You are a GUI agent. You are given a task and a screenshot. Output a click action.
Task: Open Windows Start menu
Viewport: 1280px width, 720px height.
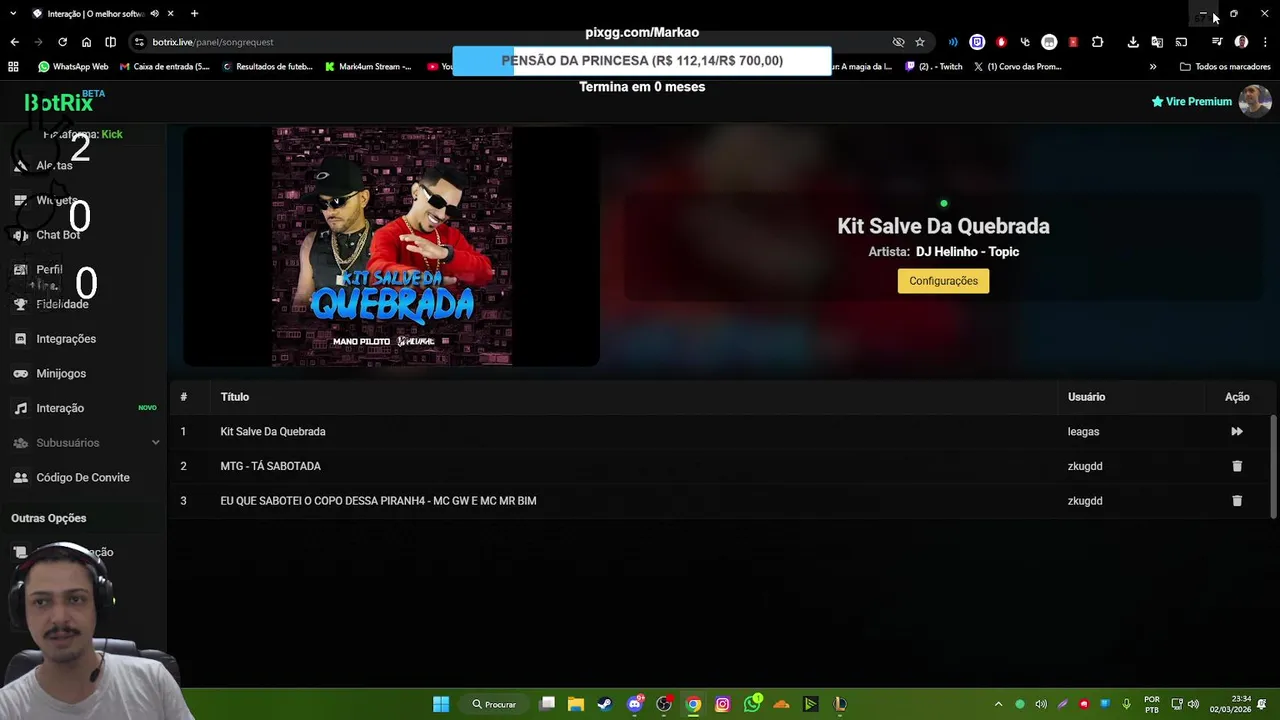click(x=441, y=704)
